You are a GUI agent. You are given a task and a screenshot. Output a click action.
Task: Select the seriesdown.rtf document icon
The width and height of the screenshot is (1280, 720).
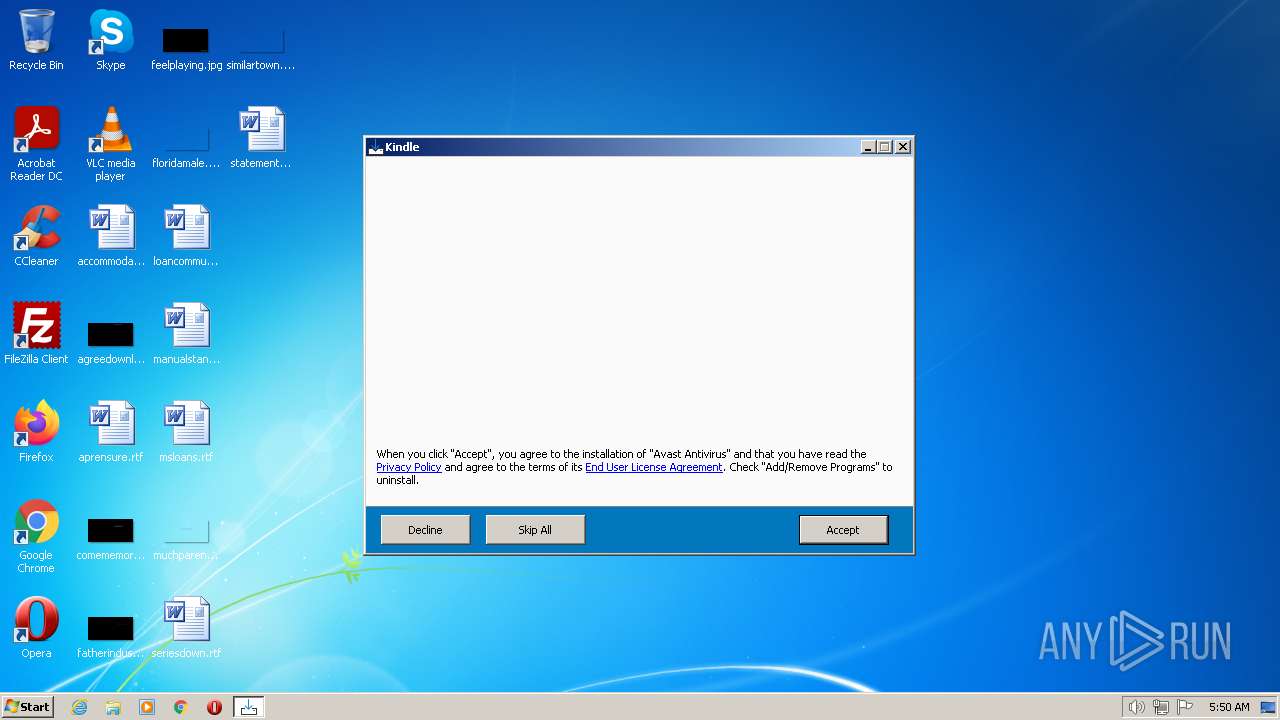point(186,628)
